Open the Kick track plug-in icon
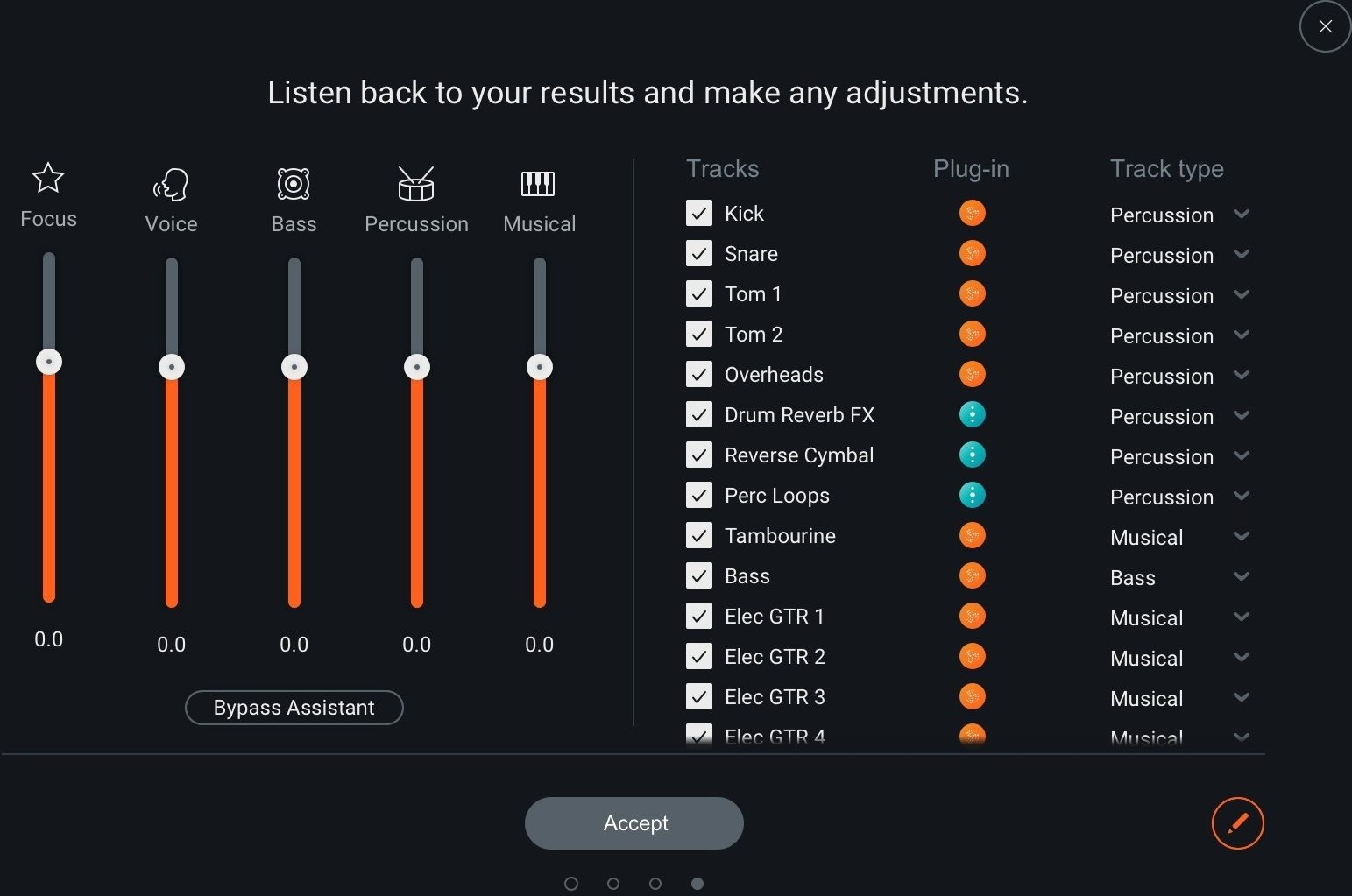This screenshot has width=1352, height=896. pyautogui.click(x=973, y=213)
